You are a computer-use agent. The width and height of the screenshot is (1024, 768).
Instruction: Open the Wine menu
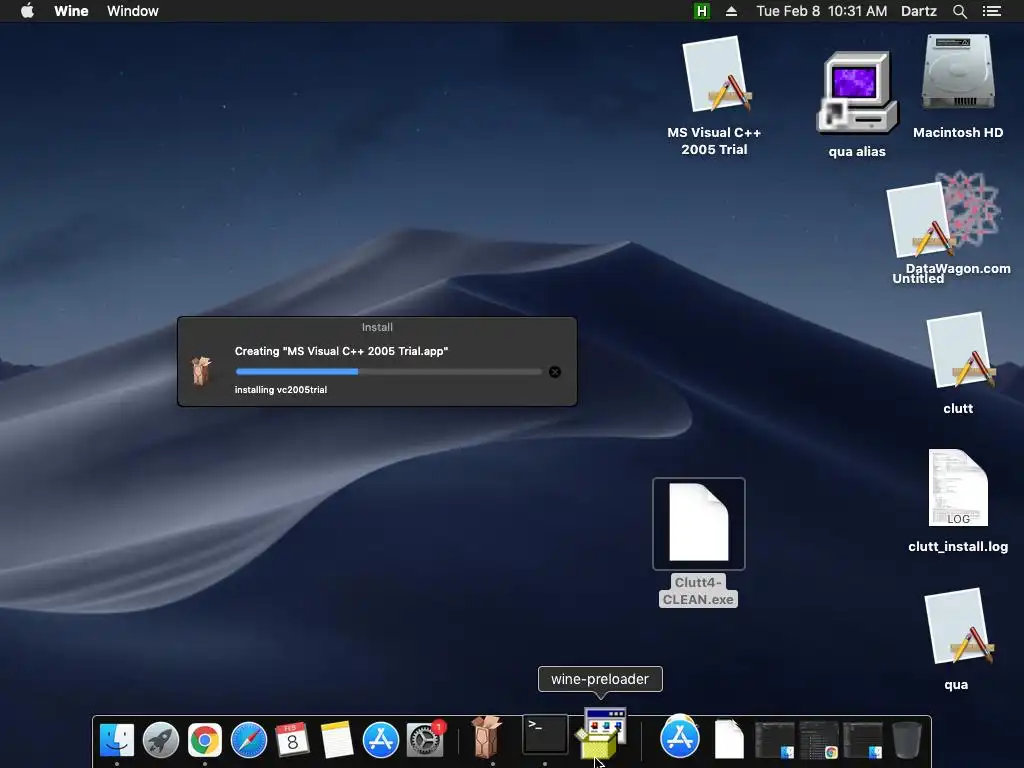(x=71, y=11)
